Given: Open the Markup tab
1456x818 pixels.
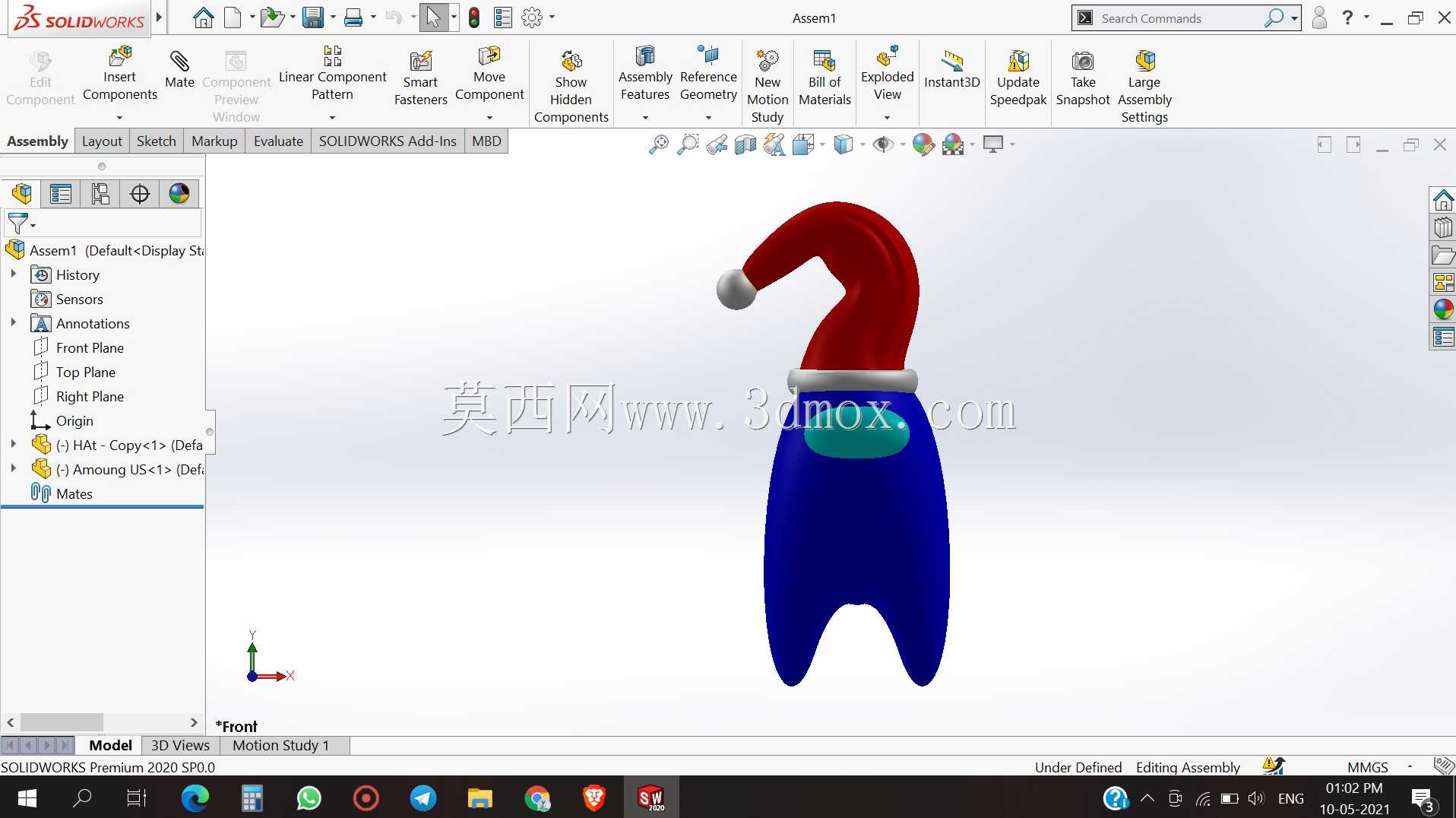Looking at the screenshot, I should click(214, 141).
